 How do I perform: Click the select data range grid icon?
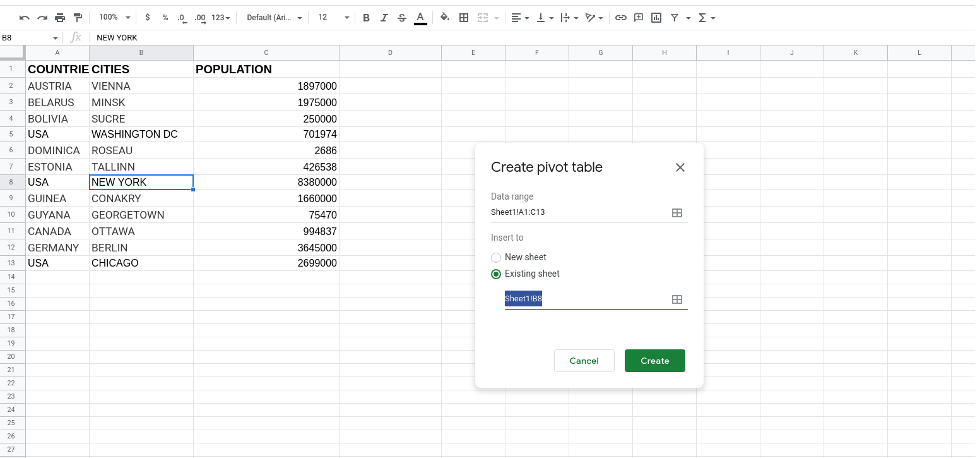tap(677, 212)
